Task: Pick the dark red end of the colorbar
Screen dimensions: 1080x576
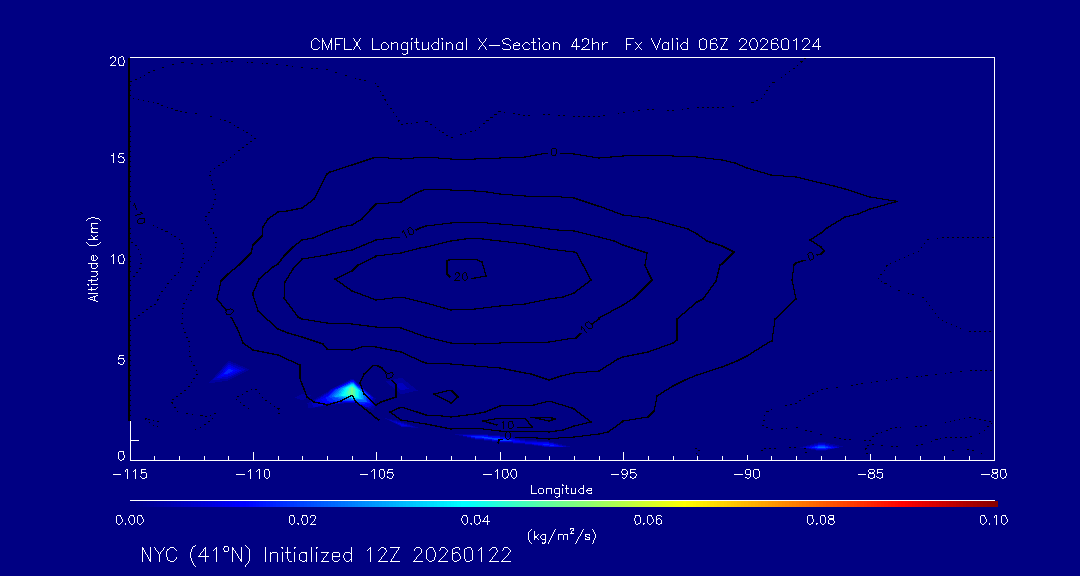Action: [x=989, y=504]
